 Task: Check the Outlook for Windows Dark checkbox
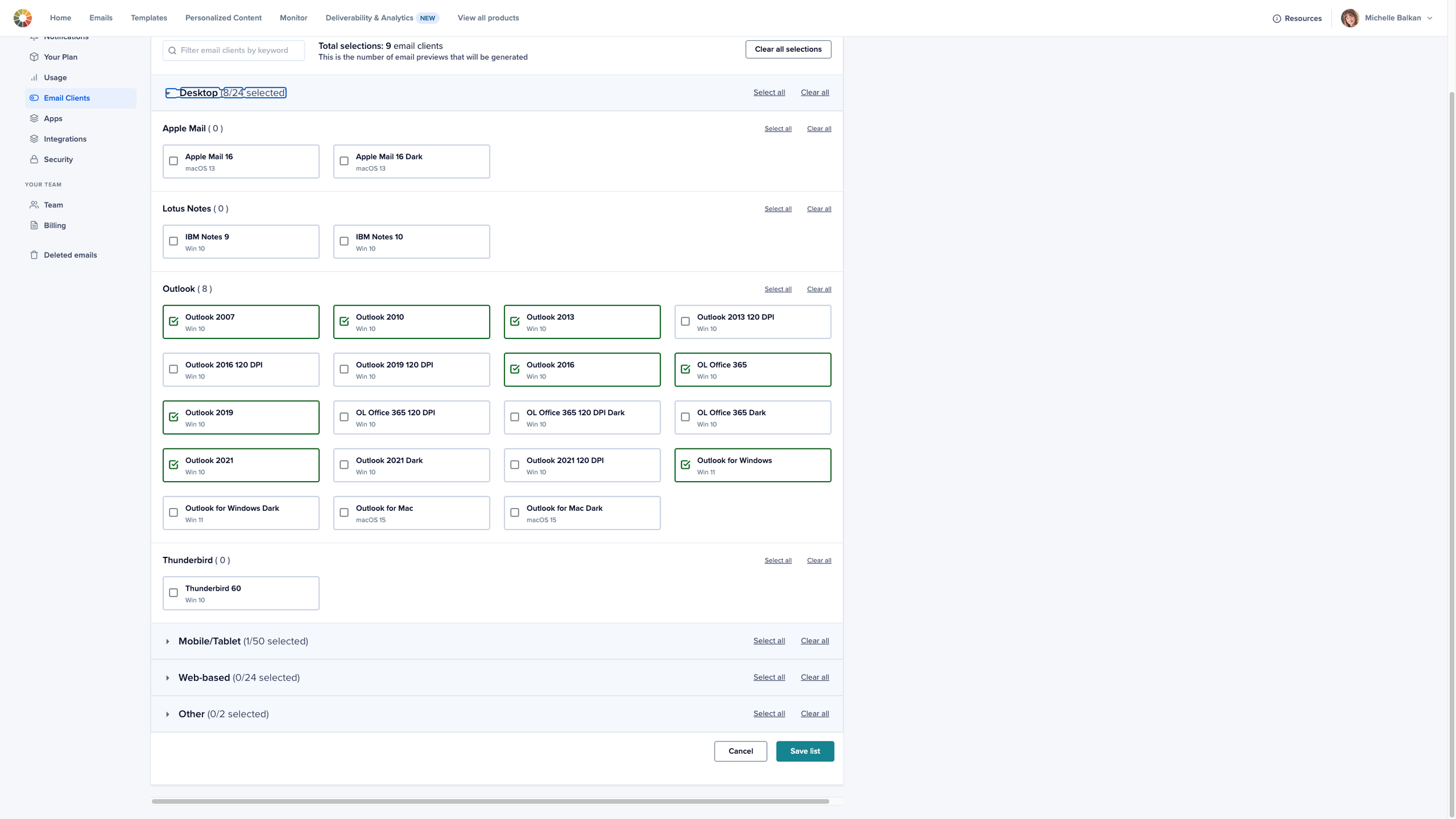[x=174, y=513]
